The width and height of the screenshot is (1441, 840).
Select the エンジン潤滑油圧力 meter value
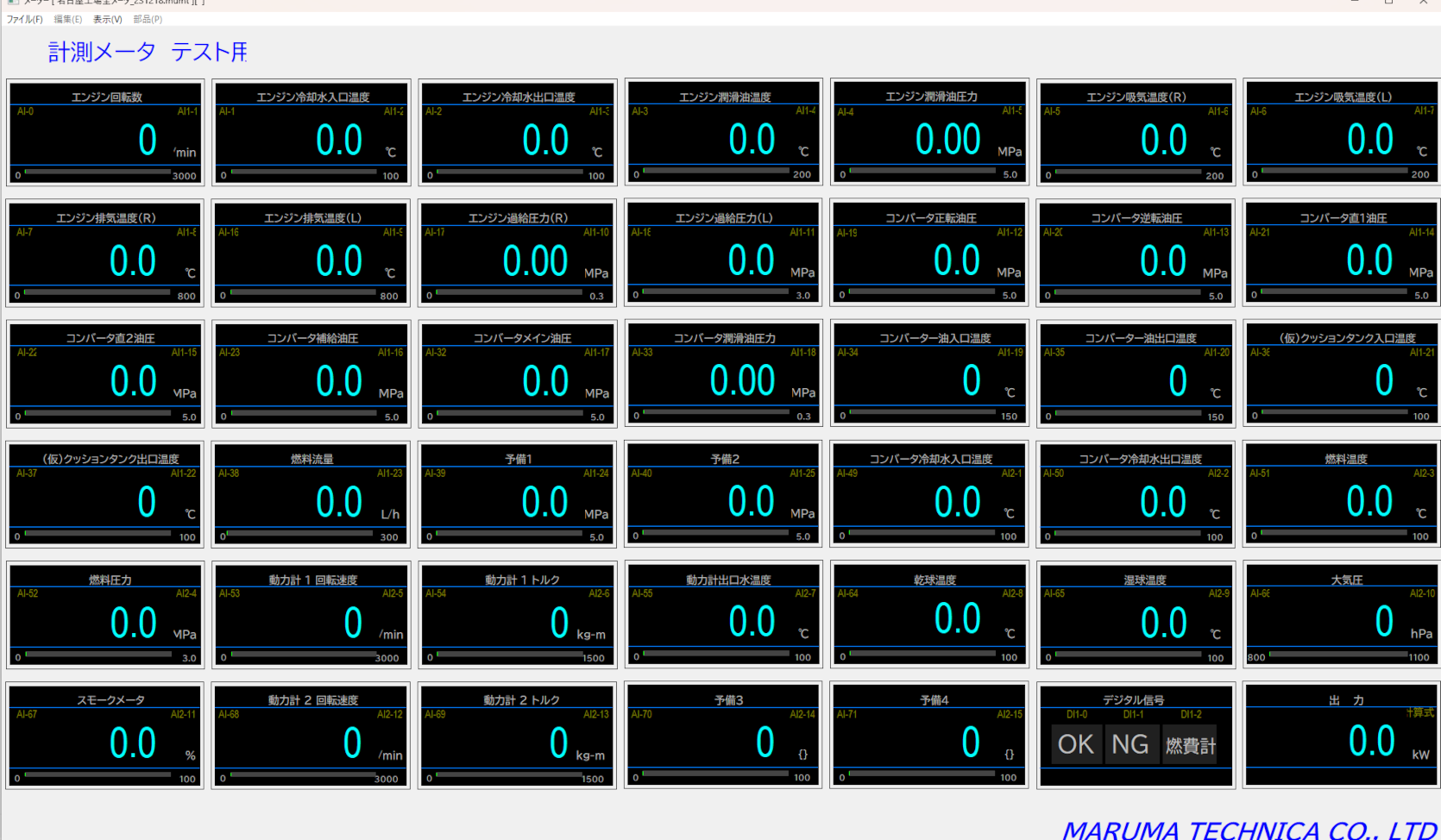tap(947, 140)
